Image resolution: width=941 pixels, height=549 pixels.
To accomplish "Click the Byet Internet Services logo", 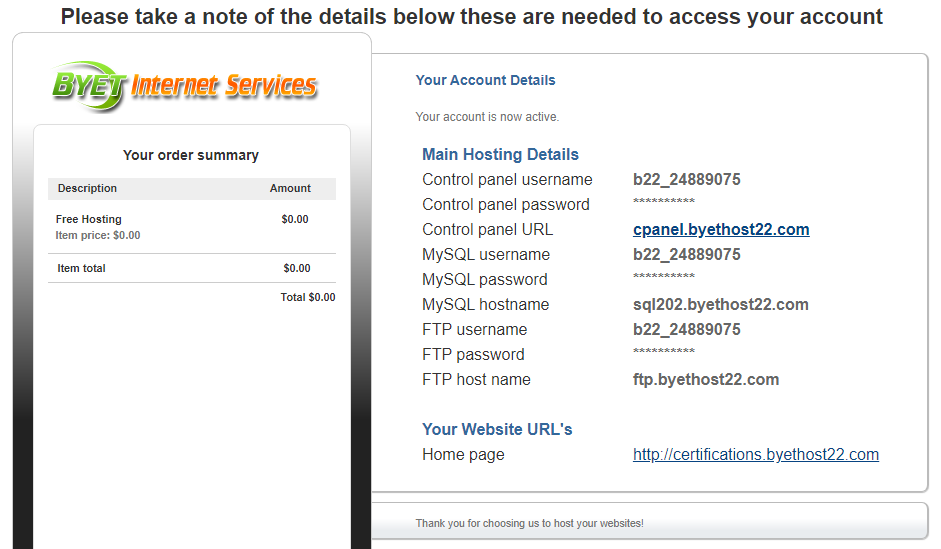I will click(184, 86).
